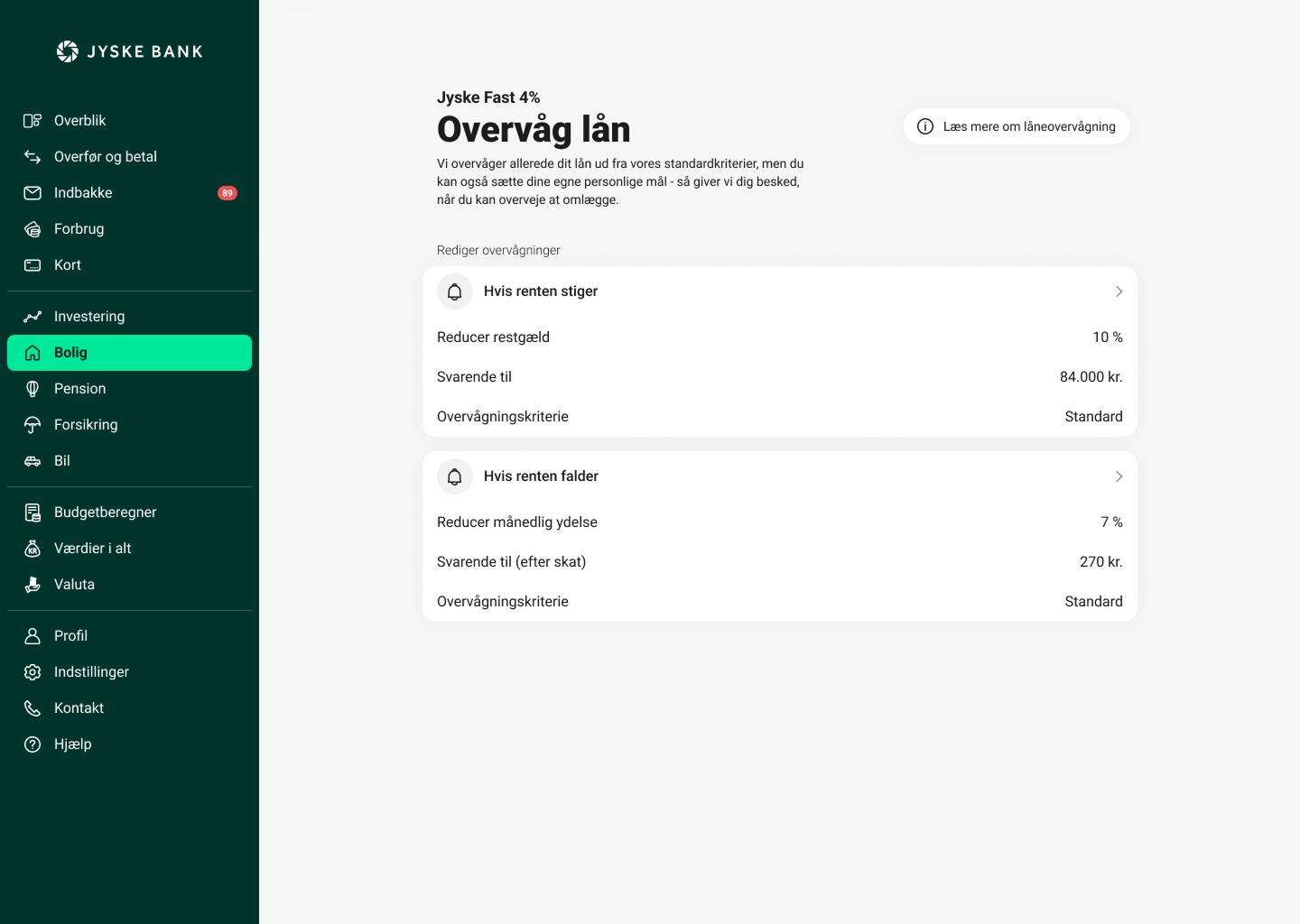Click the Værdier i alt money bag icon
Image resolution: width=1300 pixels, height=924 pixels.
pos(32,549)
